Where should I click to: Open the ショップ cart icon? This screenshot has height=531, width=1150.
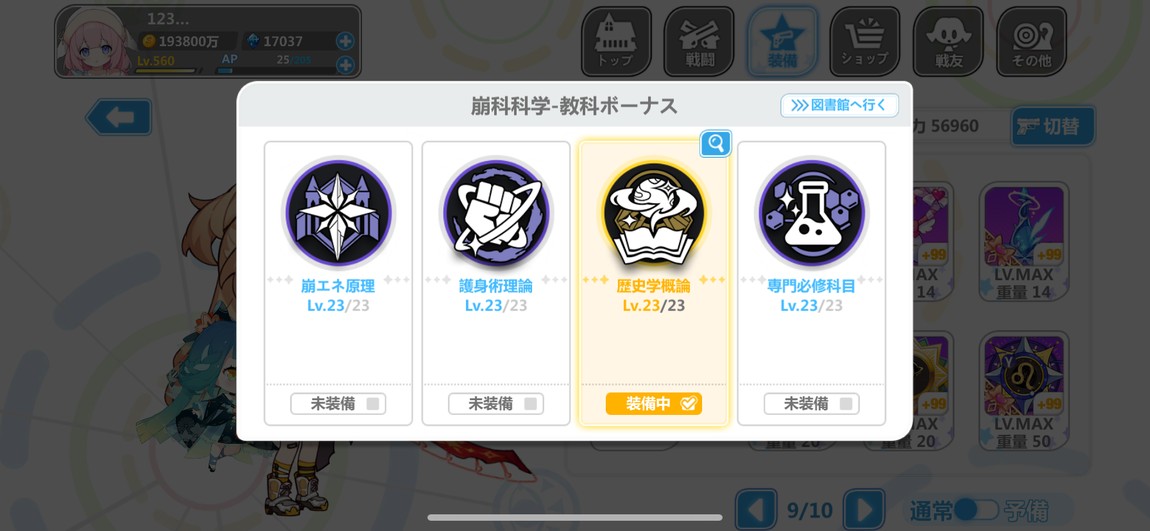864,41
